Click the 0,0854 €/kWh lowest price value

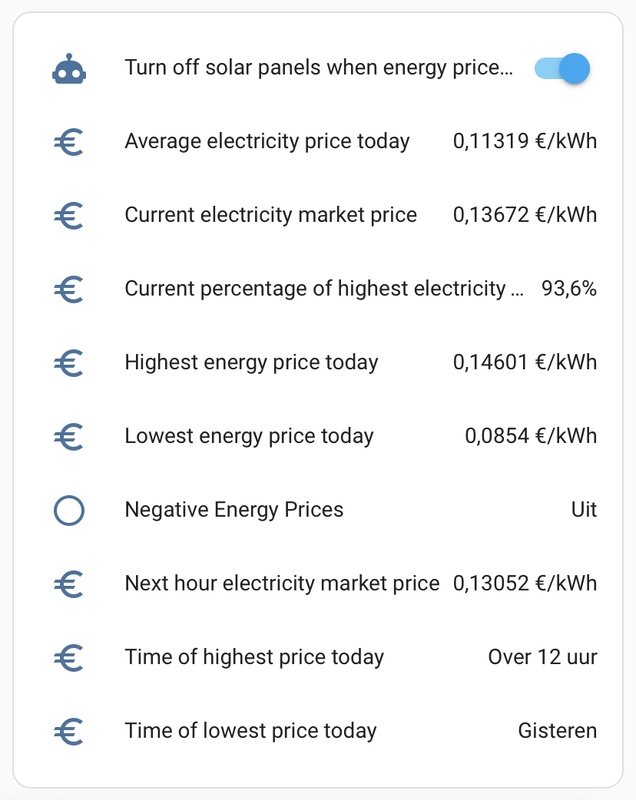click(530, 436)
